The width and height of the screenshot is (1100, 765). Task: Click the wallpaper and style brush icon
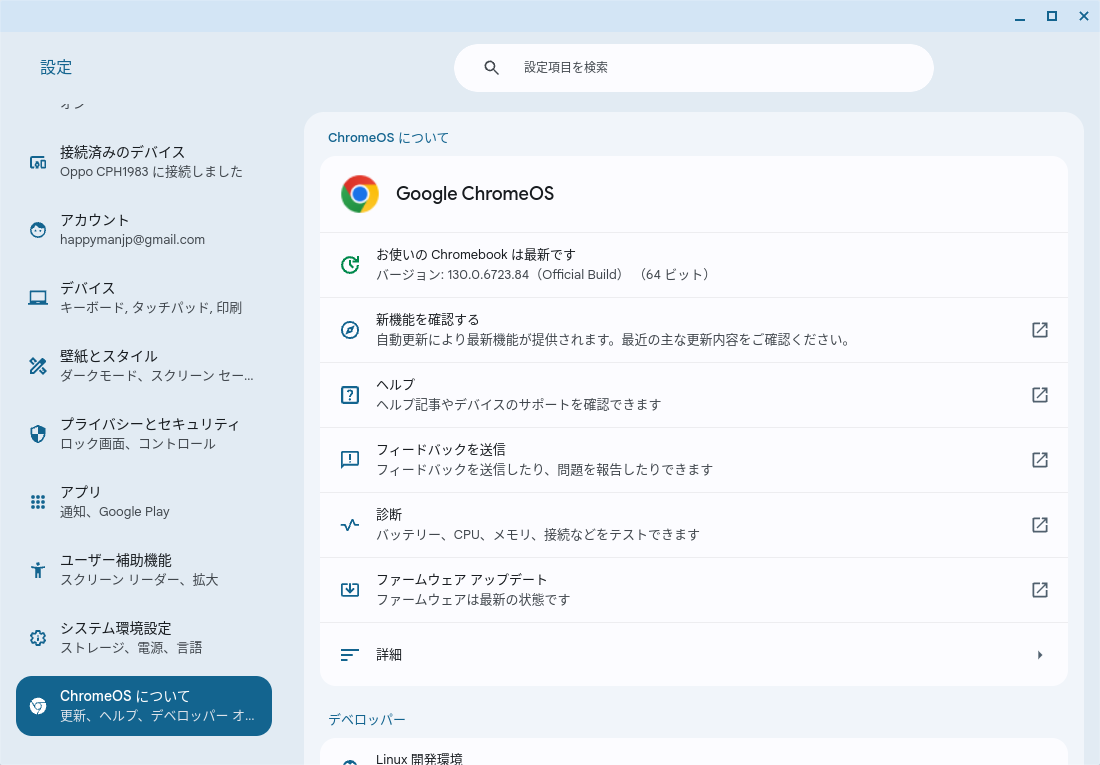tap(38, 366)
